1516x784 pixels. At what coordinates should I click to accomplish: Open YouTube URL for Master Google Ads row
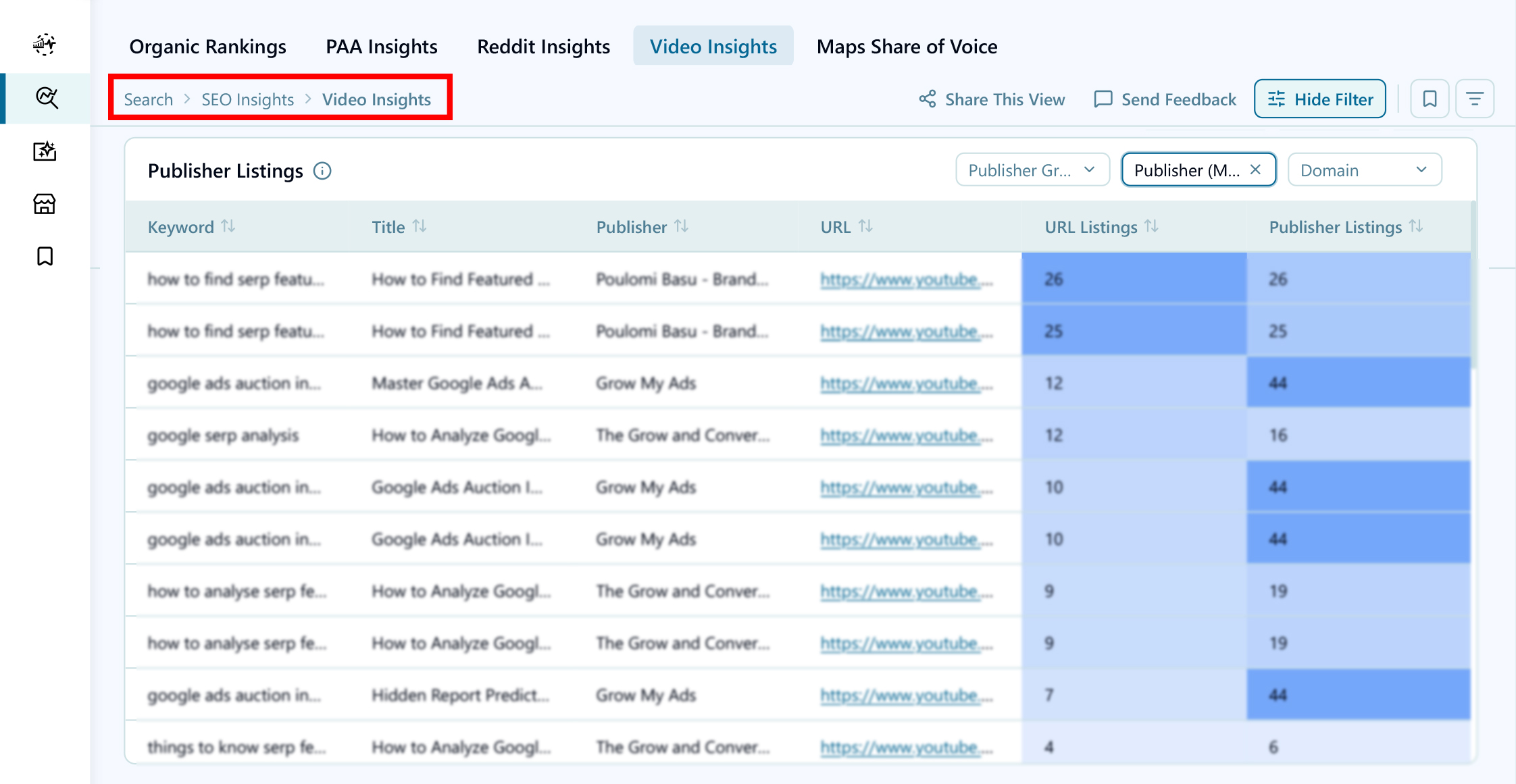[907, 384]
